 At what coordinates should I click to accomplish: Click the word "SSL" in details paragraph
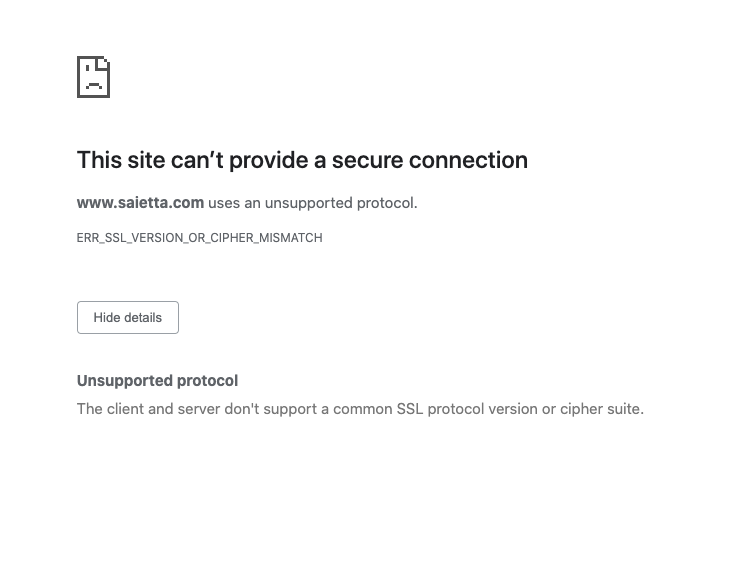pyautogui.click(x=410, y=409)
